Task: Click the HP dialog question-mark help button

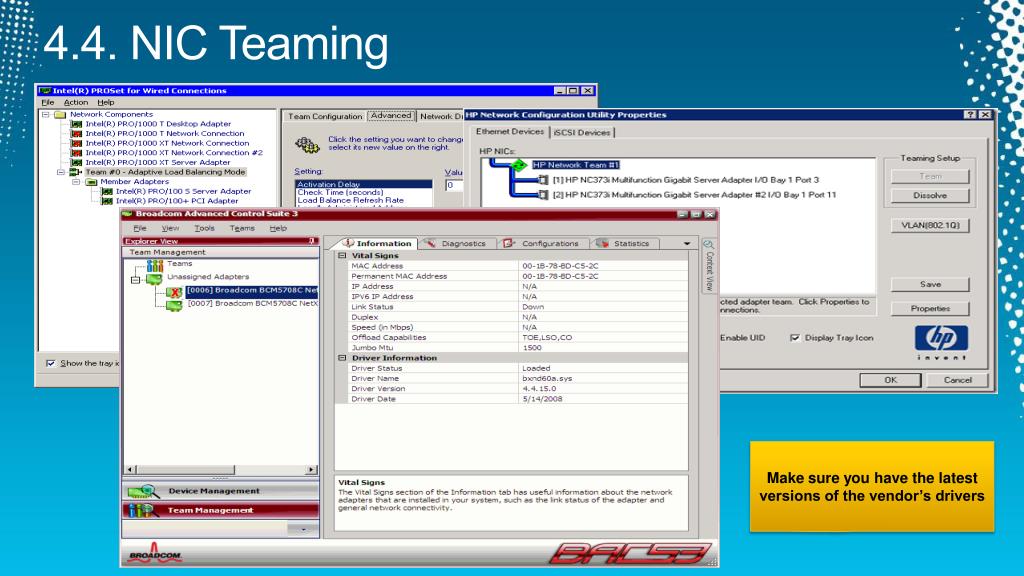Action: (970, 115)
